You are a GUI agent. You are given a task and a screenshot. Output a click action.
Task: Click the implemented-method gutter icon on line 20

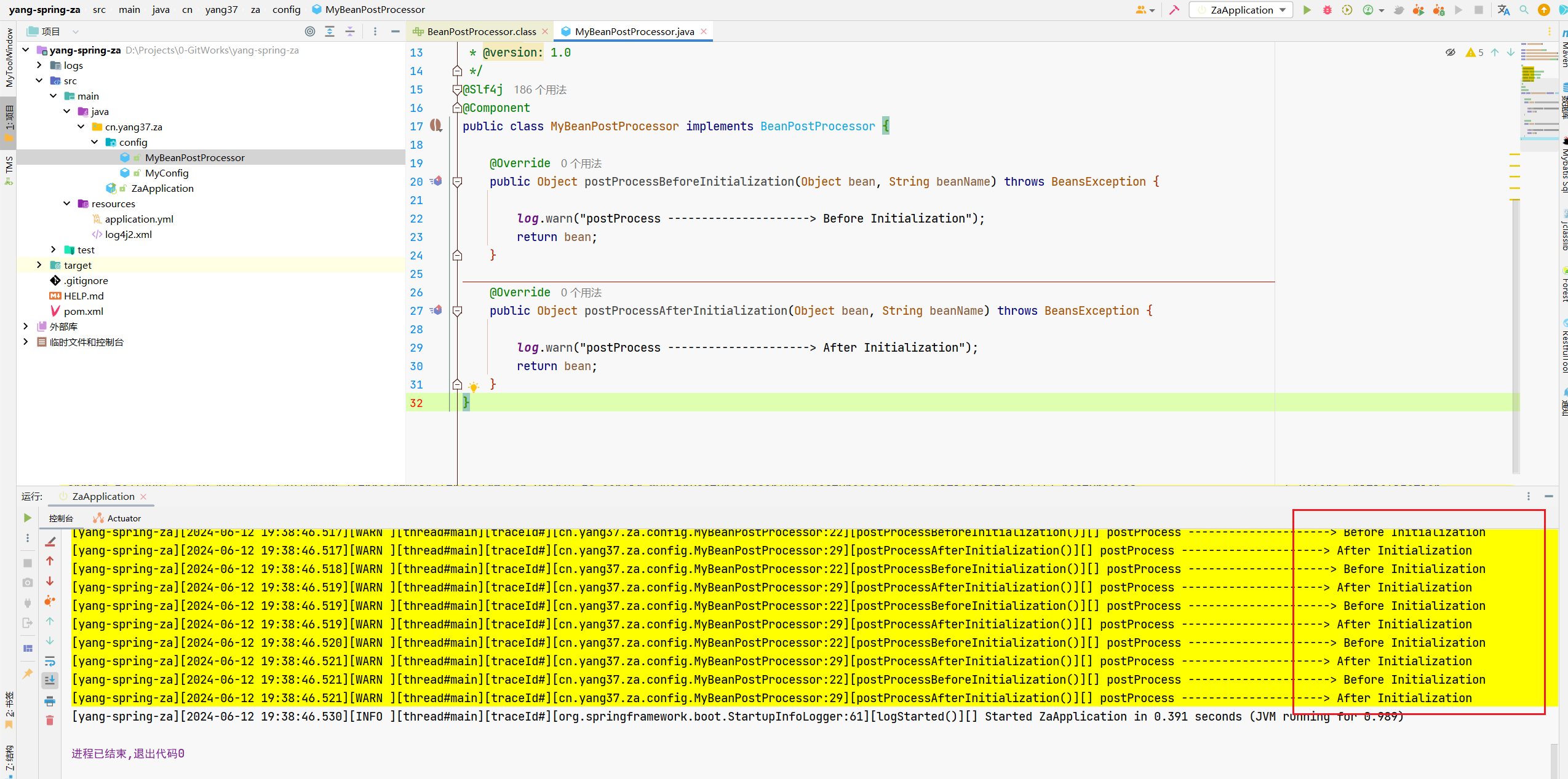click(x=436, y=181)
